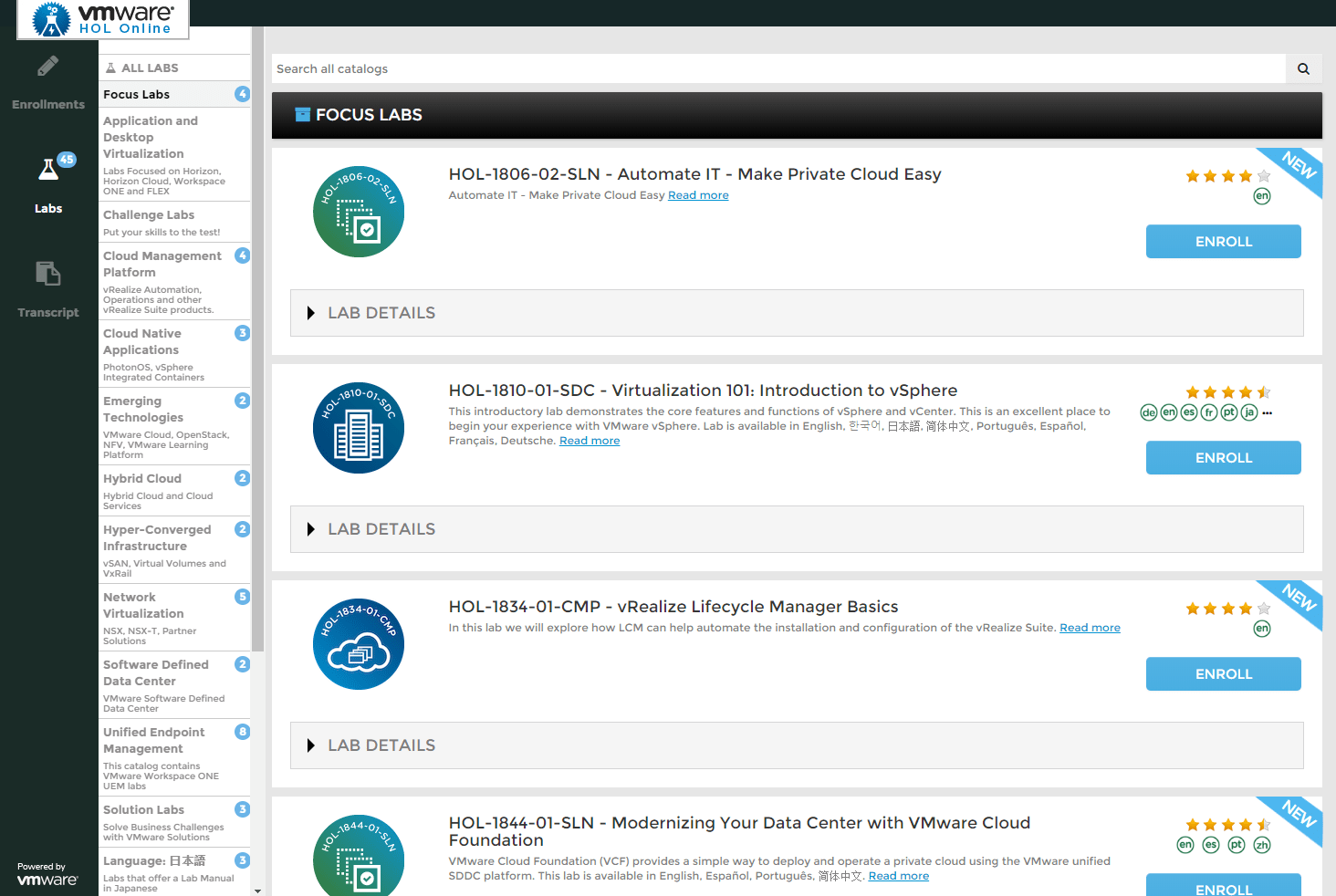The height and width of the screenshot is (896, 1336).
Task: Open the Network Virtualization catalog
Action: (x=174, y=618)
